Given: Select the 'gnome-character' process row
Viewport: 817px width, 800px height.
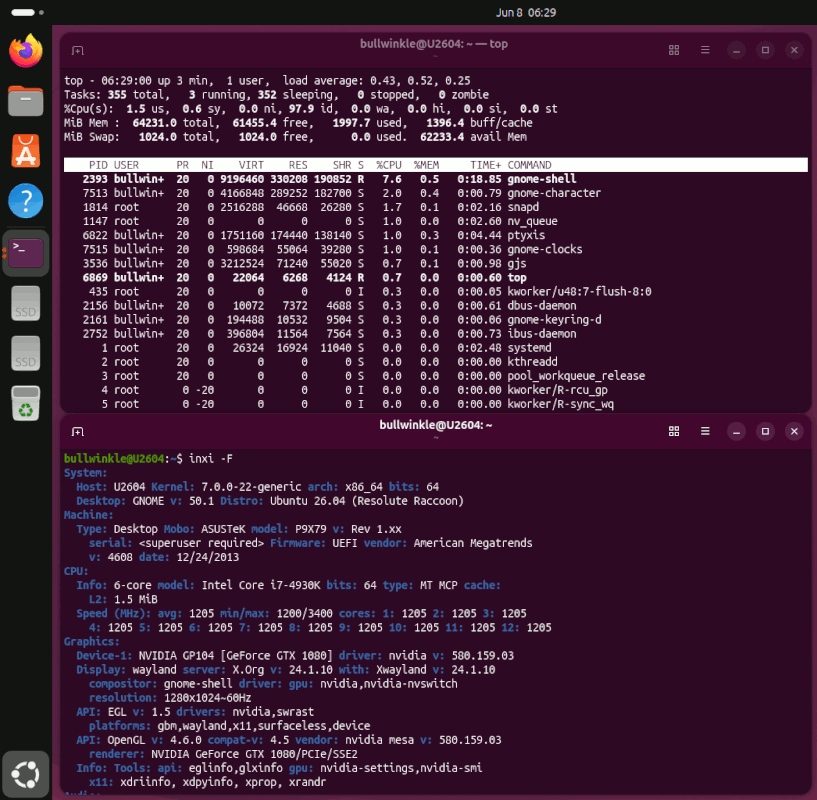Looking at the screenshot, I should tap(436, 193).
